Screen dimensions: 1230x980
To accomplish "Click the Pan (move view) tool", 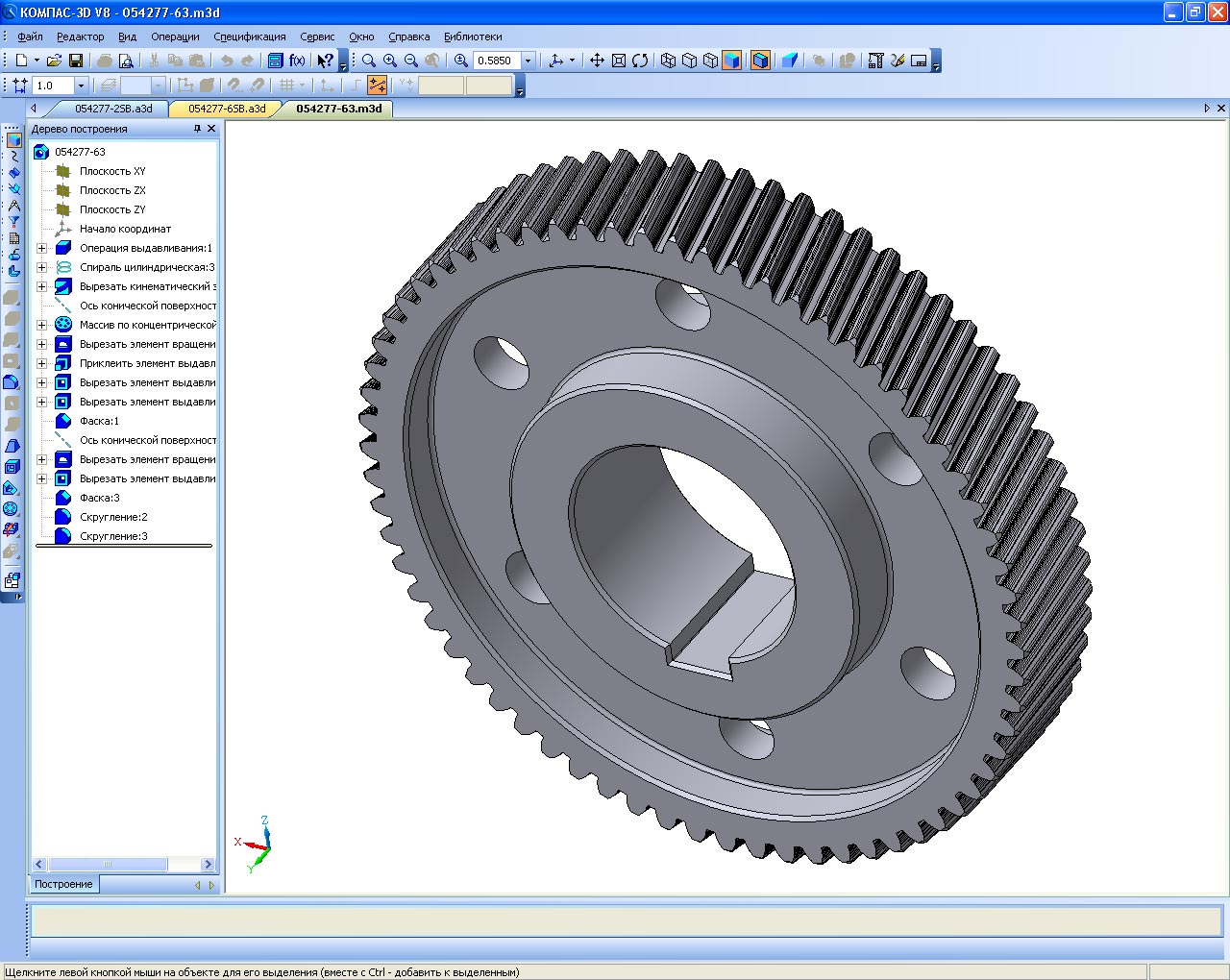I will click(x=597, y=61).
